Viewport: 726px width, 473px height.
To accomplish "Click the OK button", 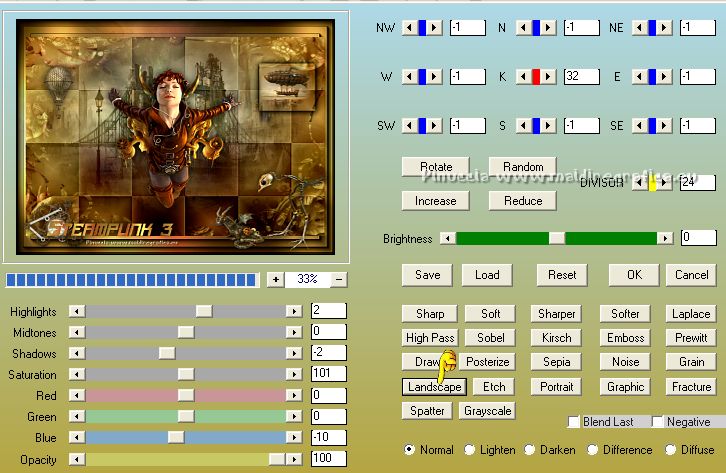I will coord(634,275).
